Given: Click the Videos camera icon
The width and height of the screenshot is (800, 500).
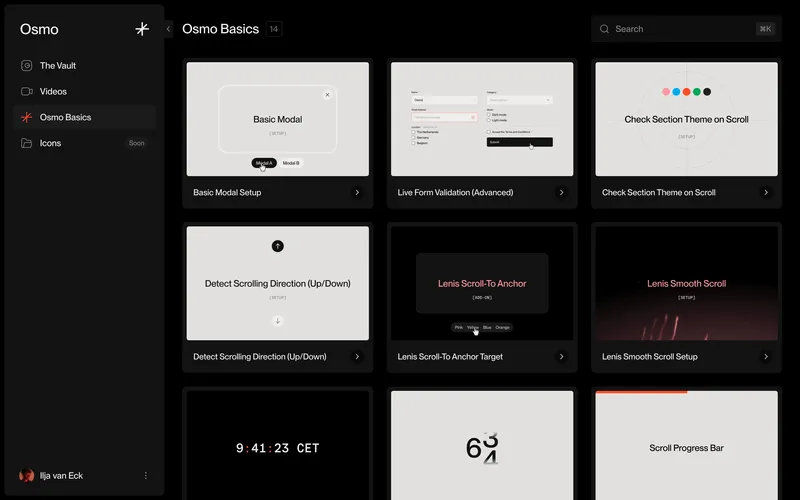Looking at the screenshot, I should point(27,91).
